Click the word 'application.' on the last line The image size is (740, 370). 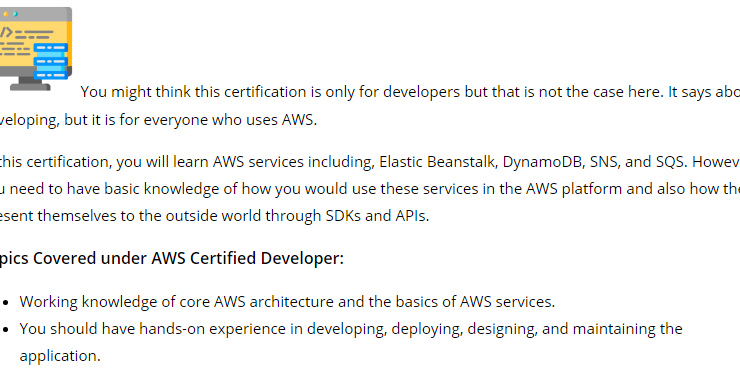coord(60,356)
